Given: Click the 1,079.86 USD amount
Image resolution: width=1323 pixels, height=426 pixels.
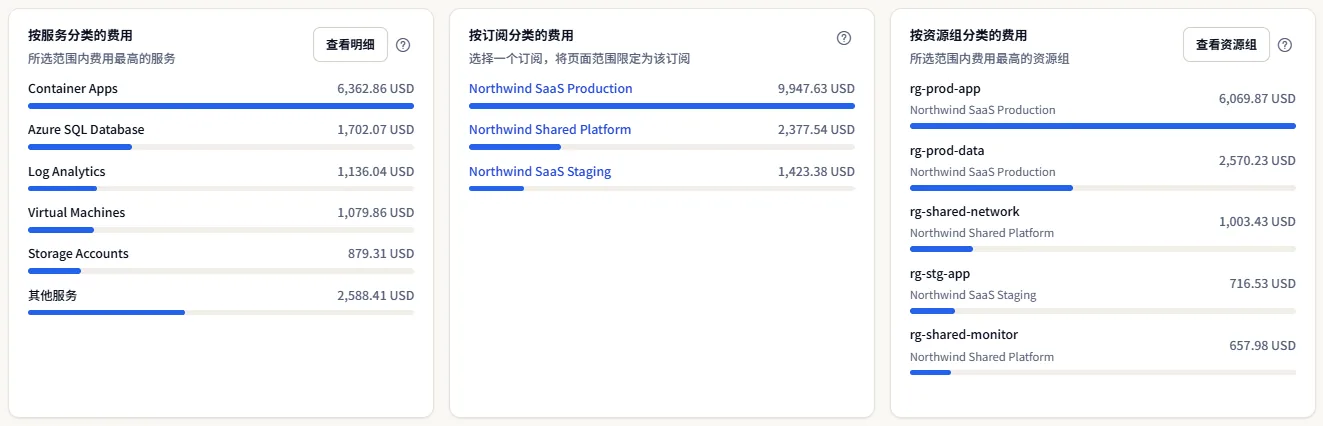Looking at the screenshot, I should click(x=376, y=213).
